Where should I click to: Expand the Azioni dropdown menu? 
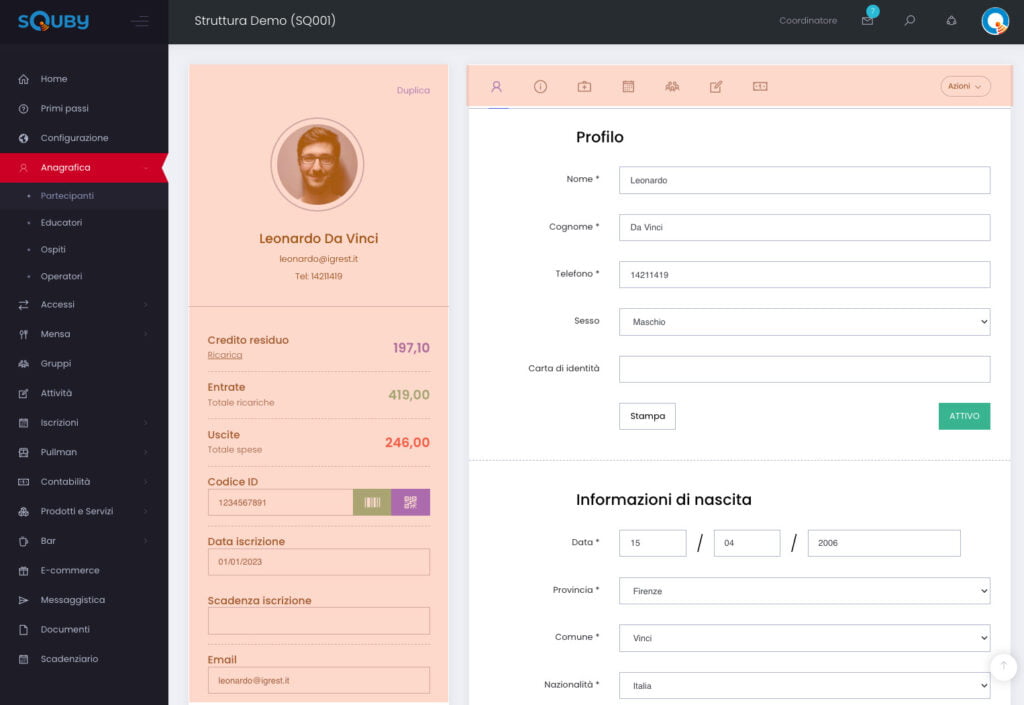(965, 87)
